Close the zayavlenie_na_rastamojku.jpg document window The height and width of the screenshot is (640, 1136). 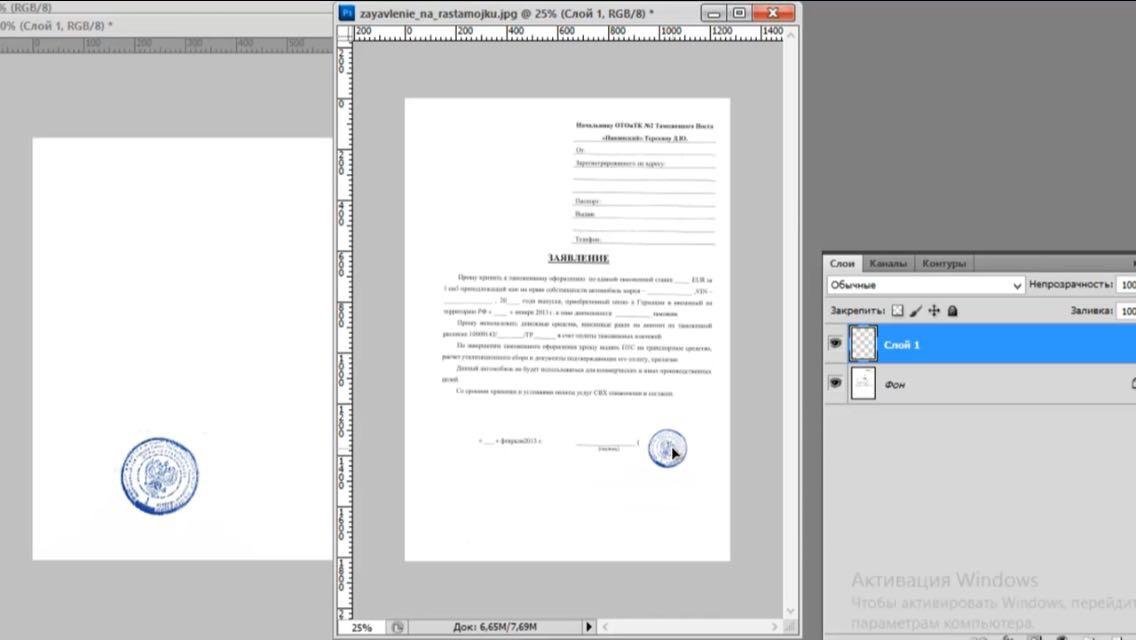pos(773,13)
